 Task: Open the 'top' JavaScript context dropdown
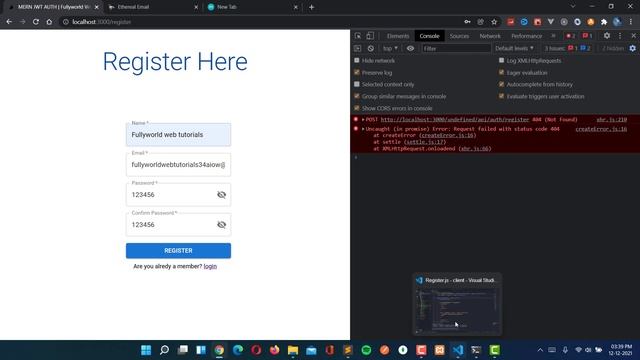390,48
